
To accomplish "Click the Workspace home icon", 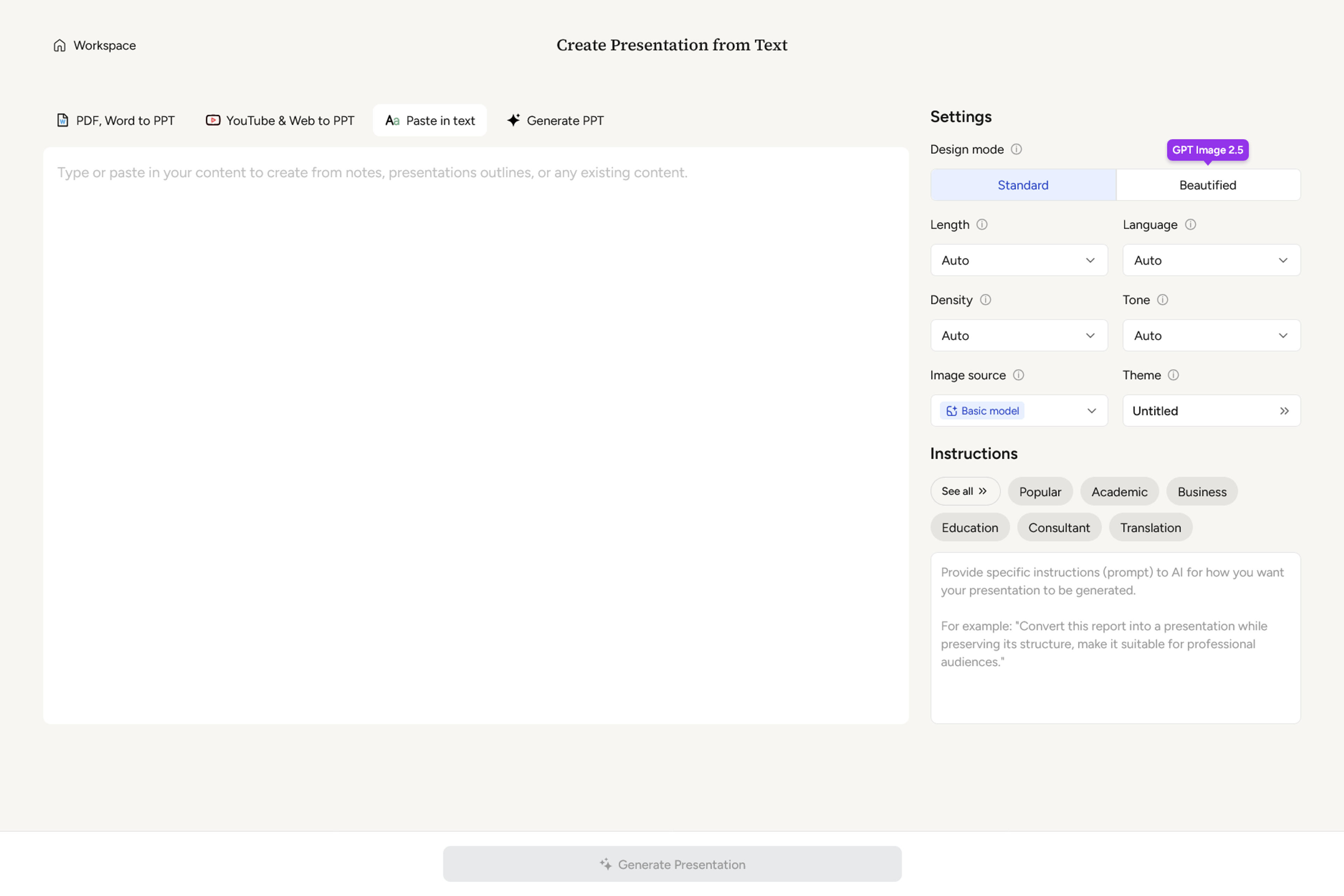I will pos(59,45).
